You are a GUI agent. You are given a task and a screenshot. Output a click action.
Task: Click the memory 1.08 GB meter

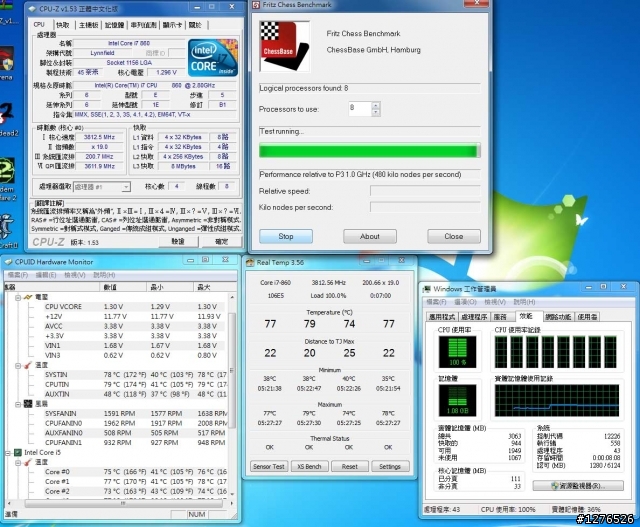[x=457, y=400]
